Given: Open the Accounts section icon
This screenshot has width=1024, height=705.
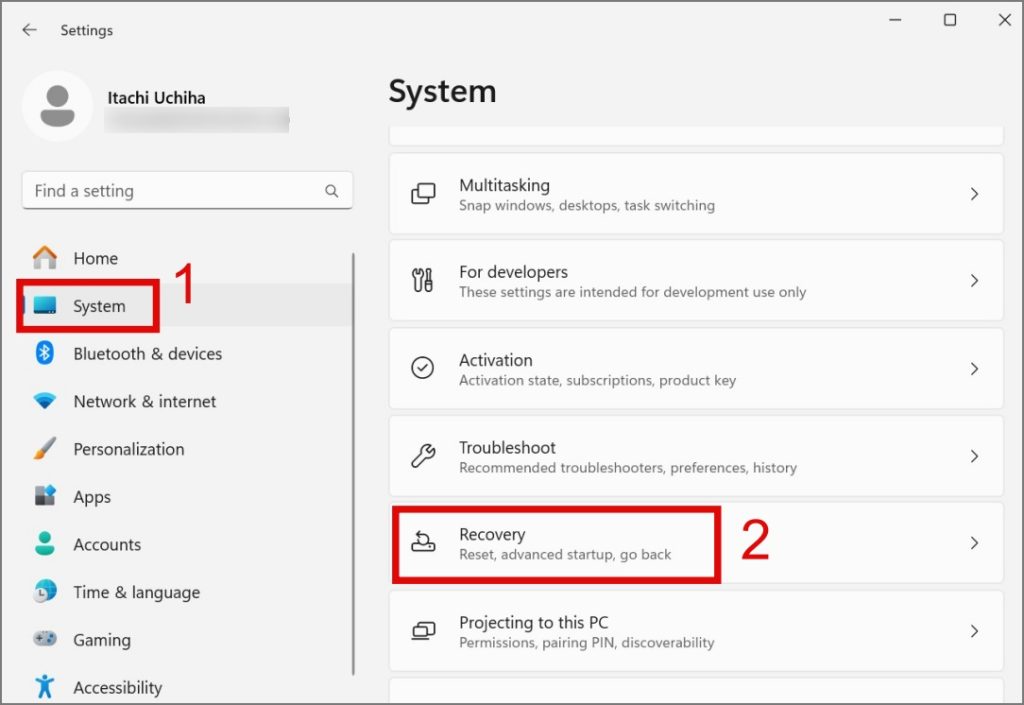Looking at the screenshot, I should click(43, 544).
